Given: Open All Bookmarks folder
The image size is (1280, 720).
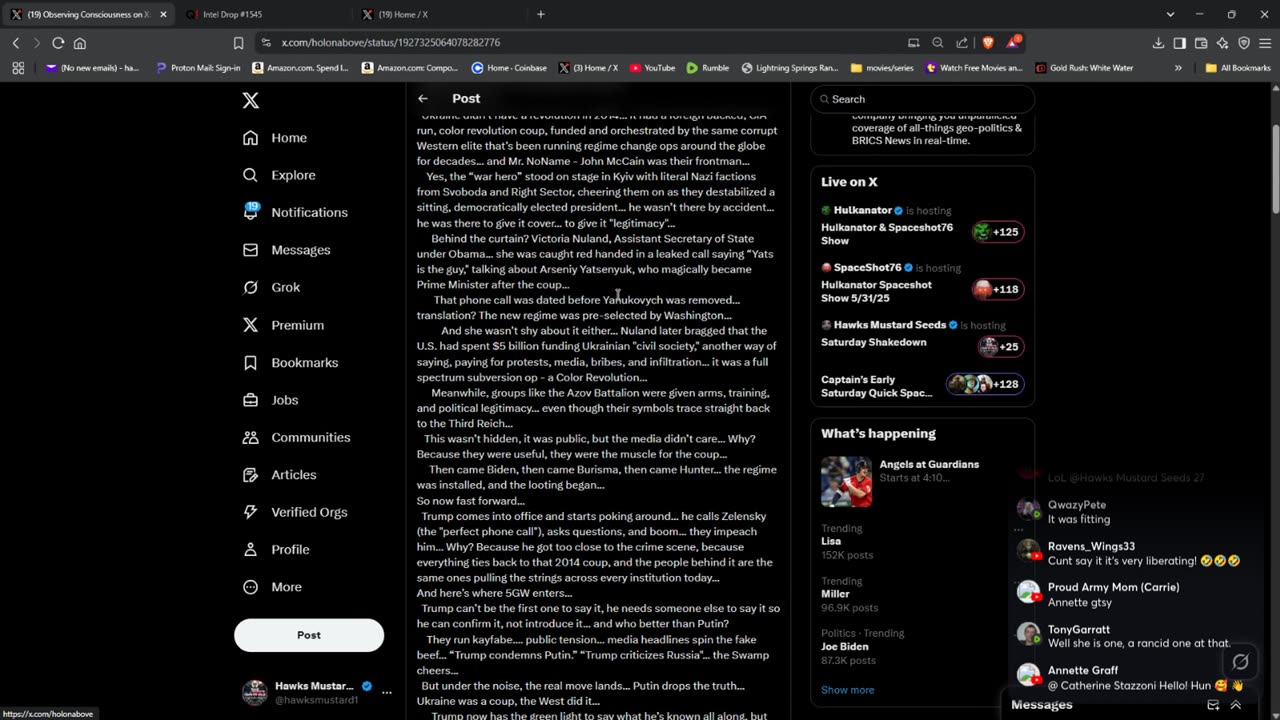Looking at the screenshot, I should (1238, 68).
